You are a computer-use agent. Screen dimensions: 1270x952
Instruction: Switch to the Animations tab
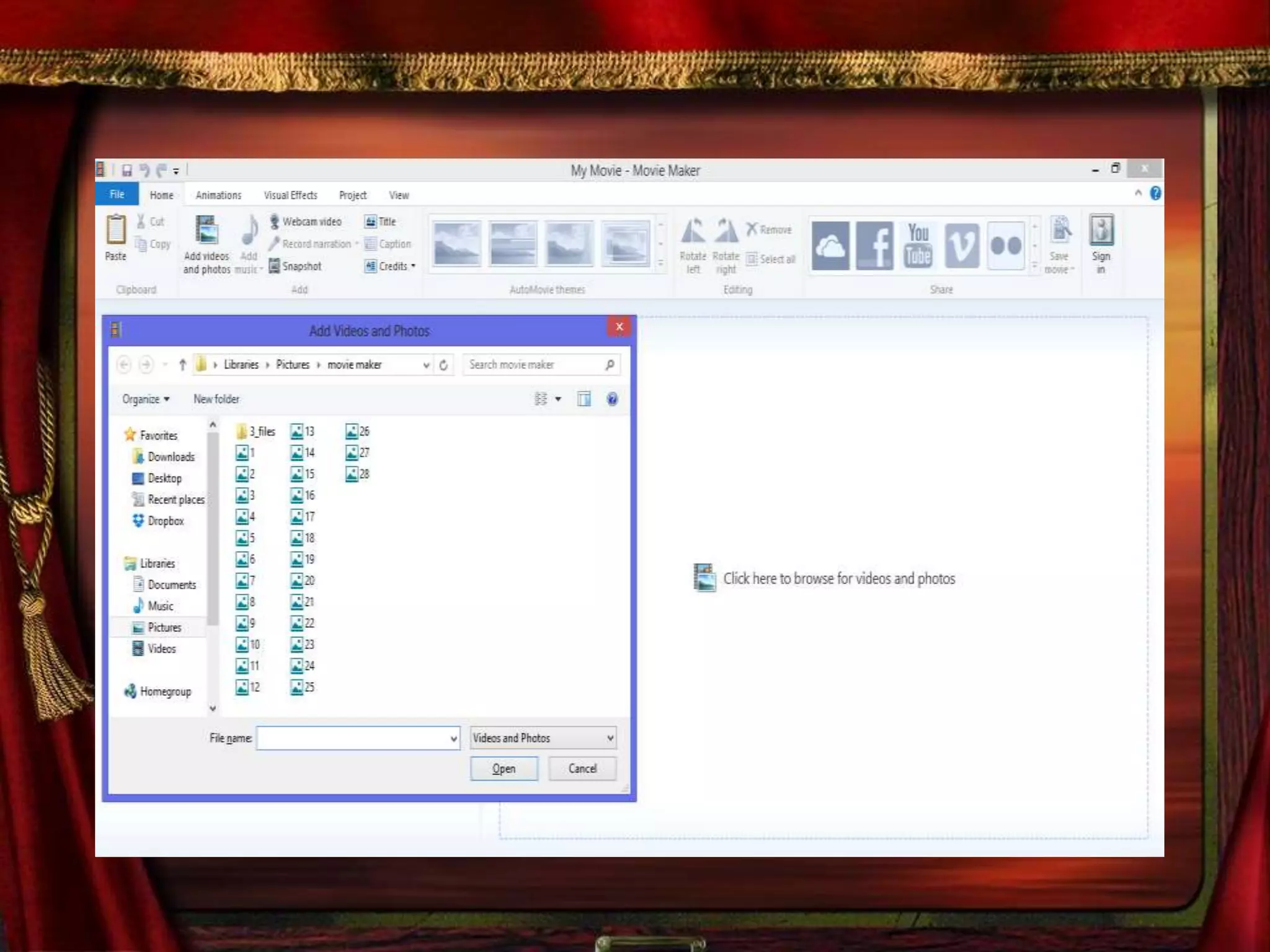218,195
